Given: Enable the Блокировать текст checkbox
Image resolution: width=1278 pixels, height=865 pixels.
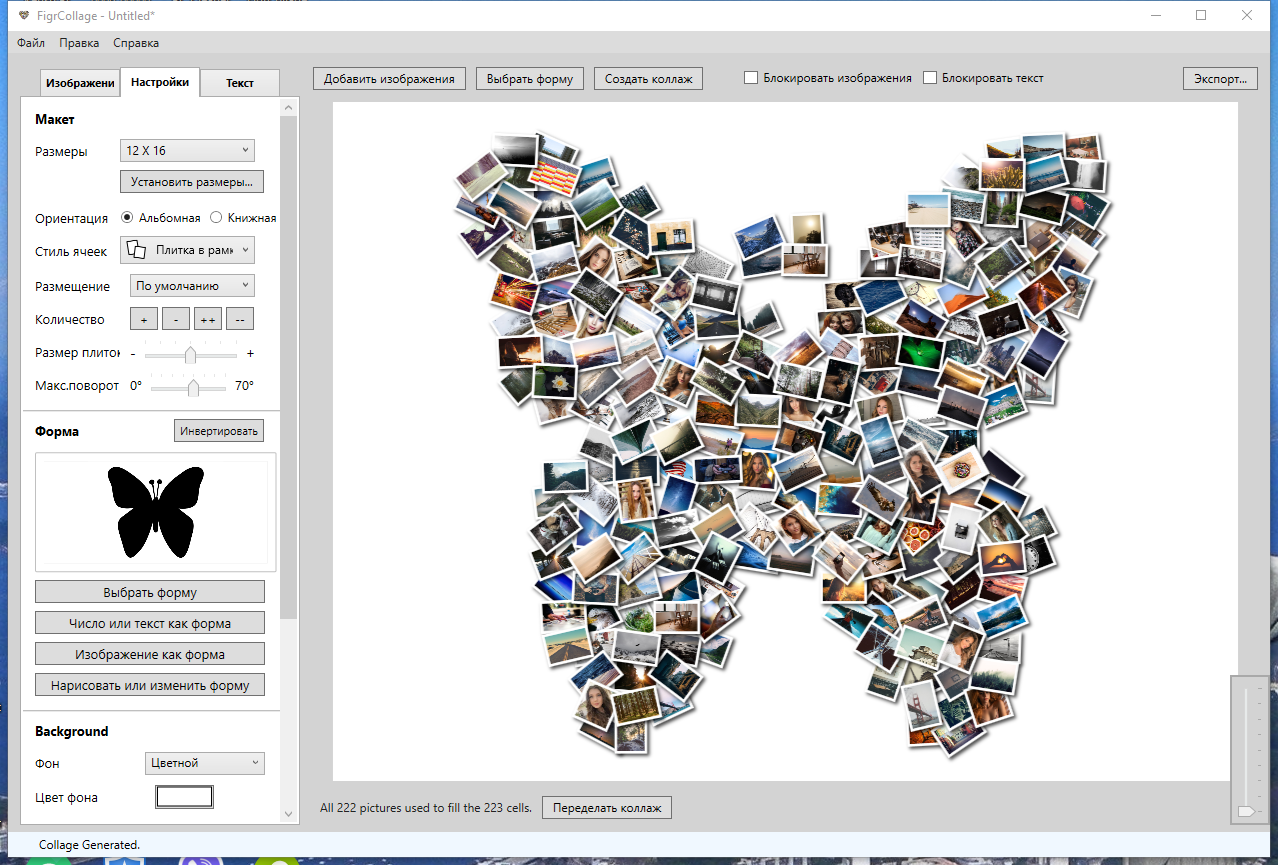Looking at the screenshot, I should 930,78.
